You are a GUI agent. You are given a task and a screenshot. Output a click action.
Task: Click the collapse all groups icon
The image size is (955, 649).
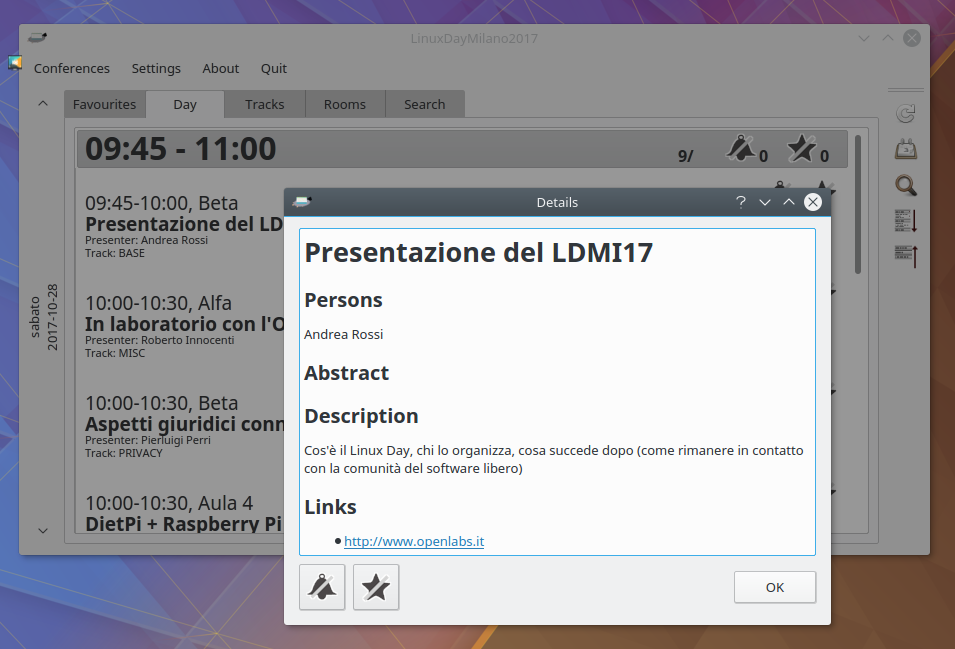(x=906, y=256)
